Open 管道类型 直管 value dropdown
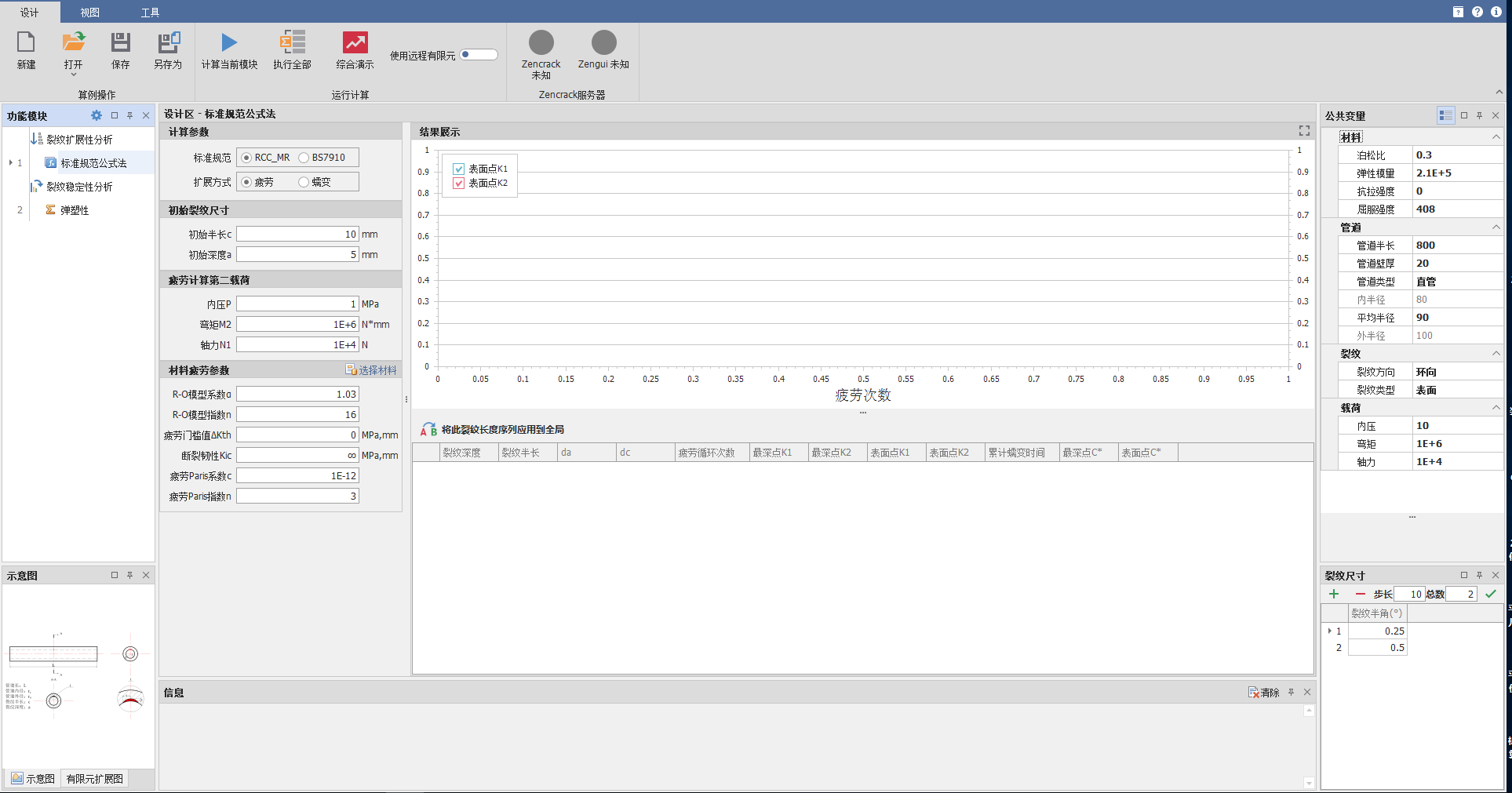 point(1459,282)
